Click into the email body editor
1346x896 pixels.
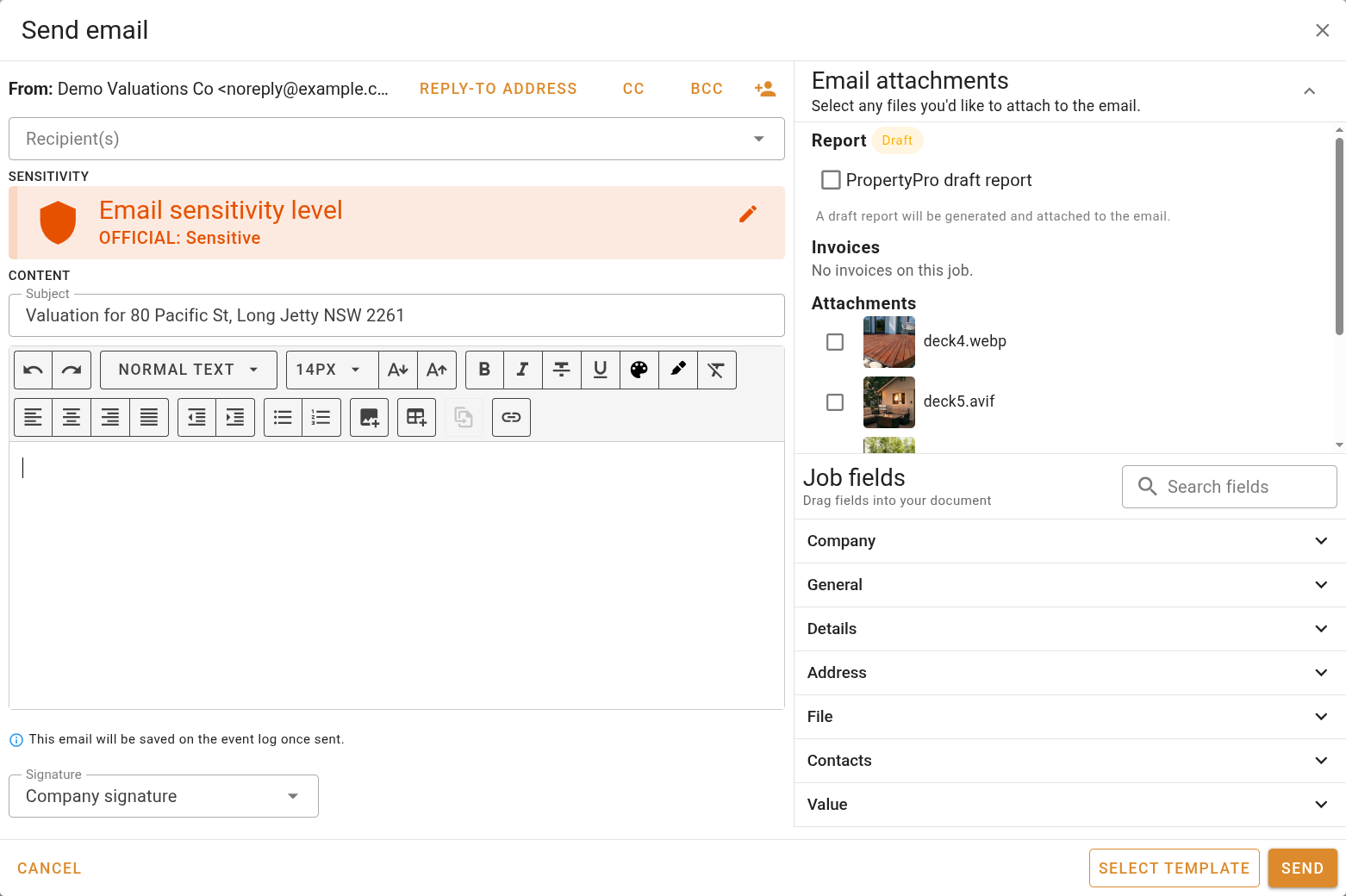click(396, 576)
